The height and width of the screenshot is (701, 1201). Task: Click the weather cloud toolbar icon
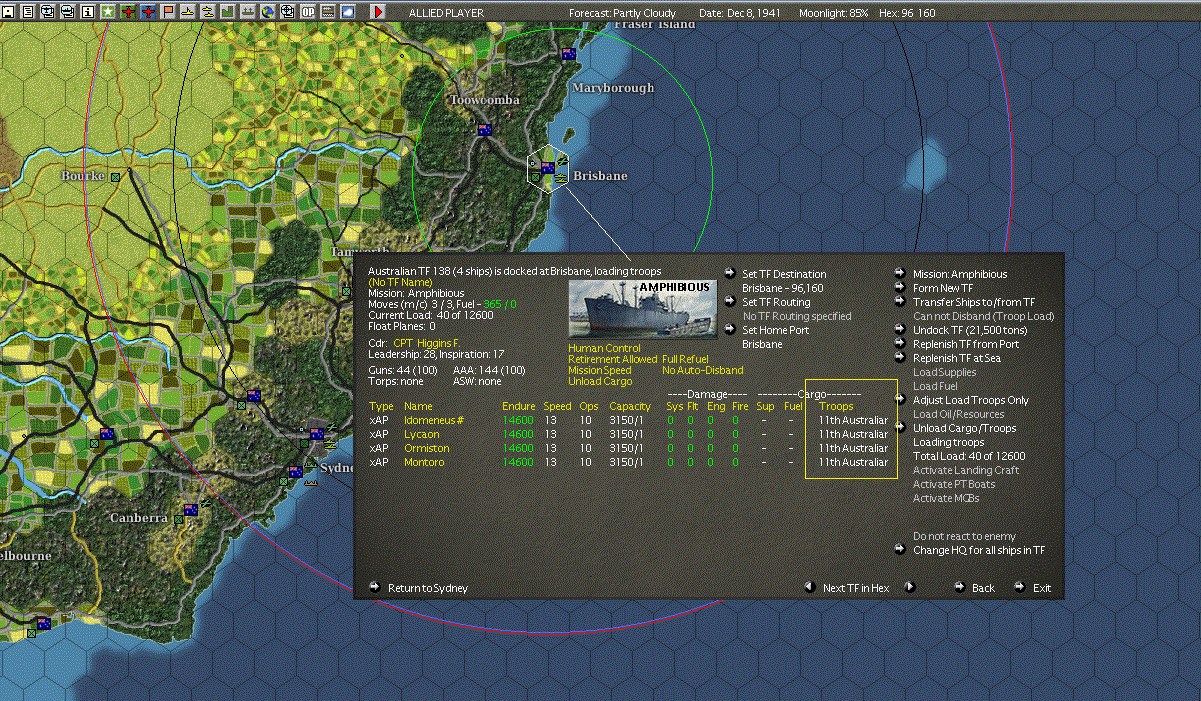tap(348, 12)
